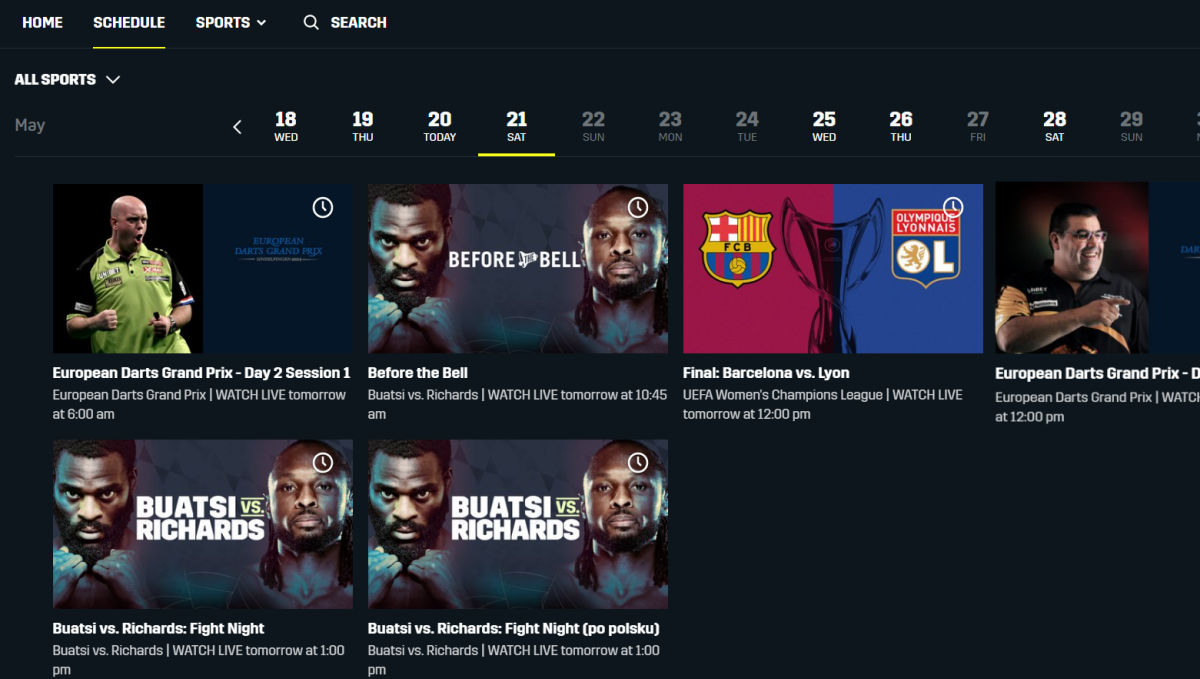Open the SCHEDULE tab in navigation
This screenshot has height=679, width=1200.
pyautogui.click(x=129, y=22)
